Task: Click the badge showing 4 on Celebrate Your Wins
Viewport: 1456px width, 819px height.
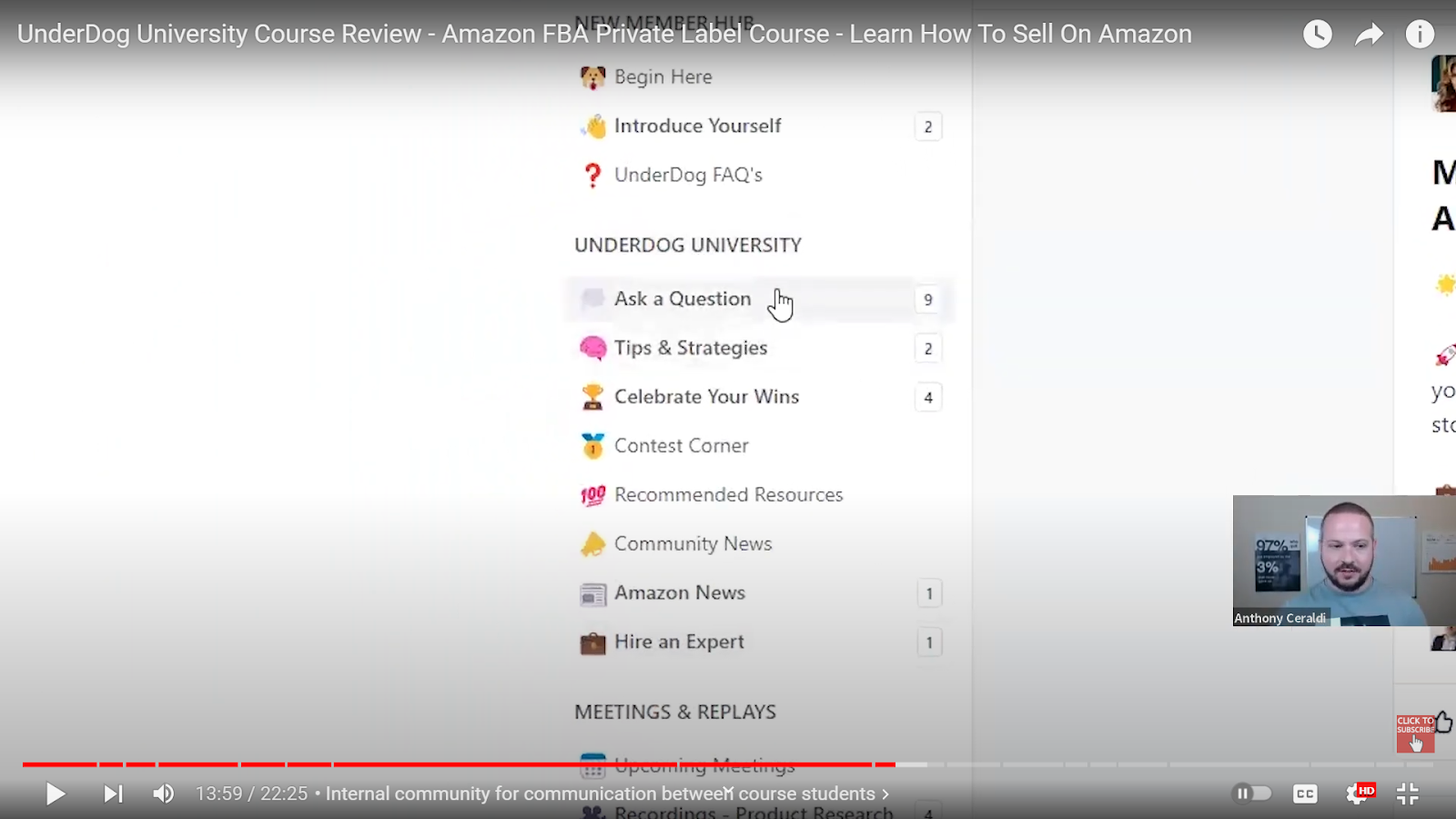Action: (928, 398)
